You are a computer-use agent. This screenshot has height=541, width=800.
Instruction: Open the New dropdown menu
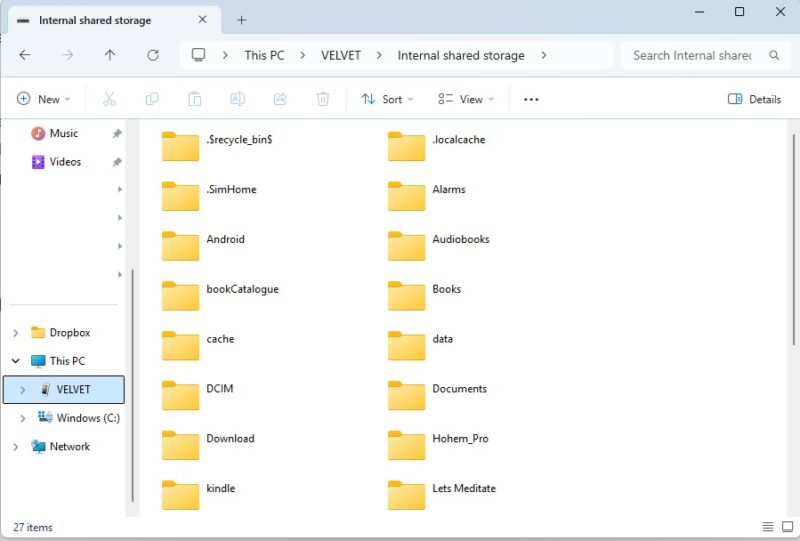pyautogui.click(x=44, y=99)
